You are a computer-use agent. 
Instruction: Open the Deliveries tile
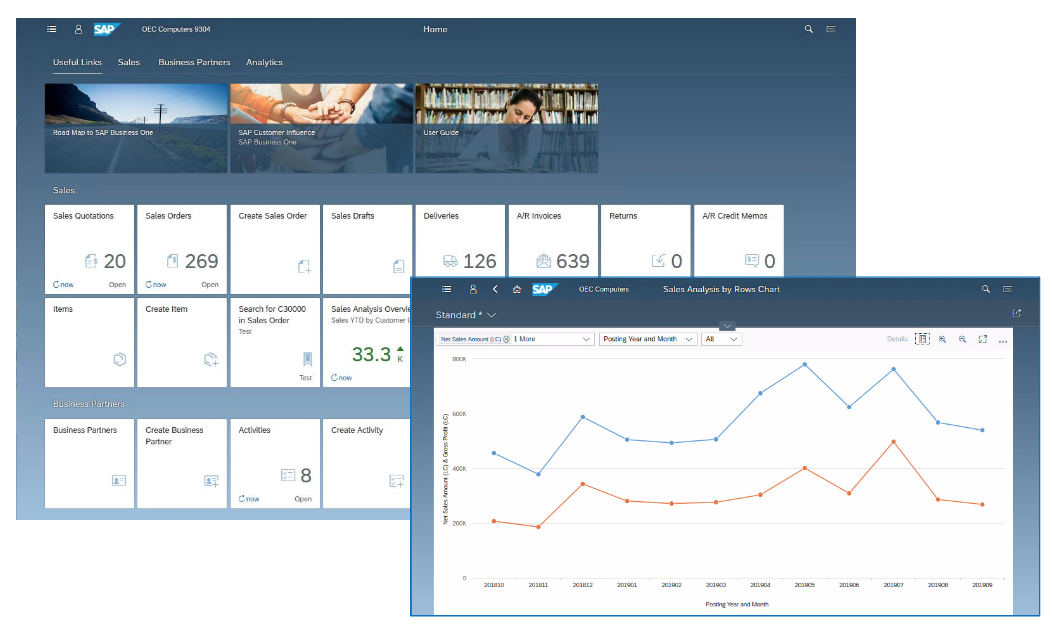pos(460,241)
